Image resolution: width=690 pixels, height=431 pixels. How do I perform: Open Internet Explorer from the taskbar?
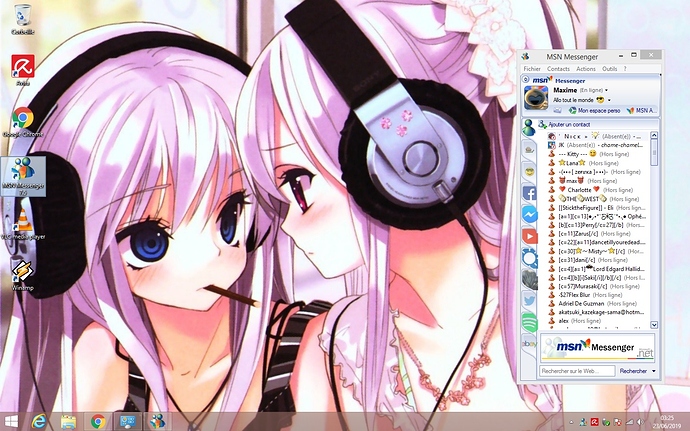[x=39, y=422]
